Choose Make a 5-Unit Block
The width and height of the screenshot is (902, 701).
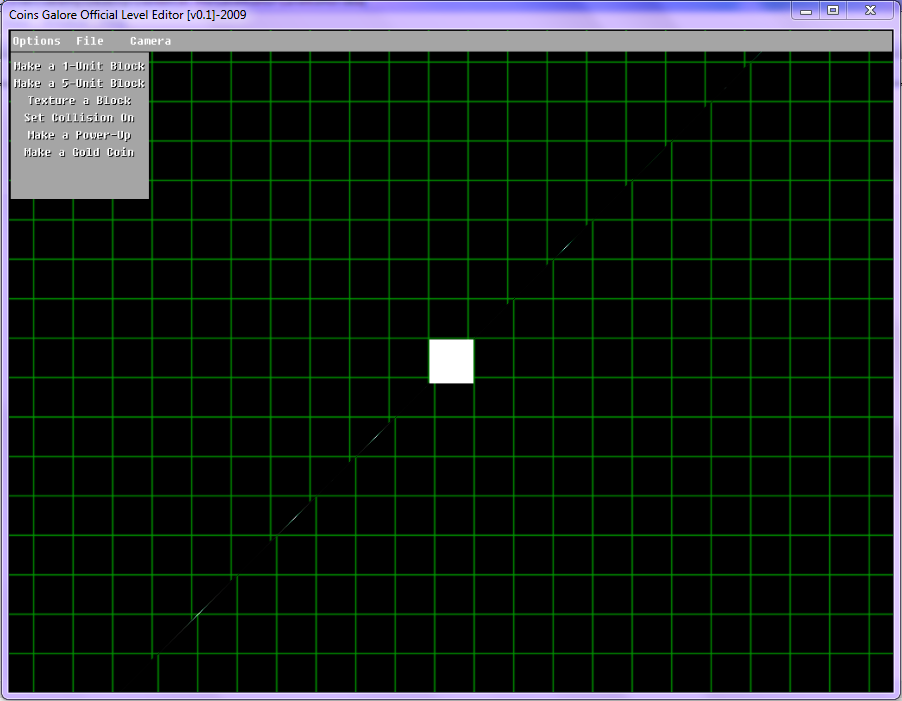coord(79,83)
